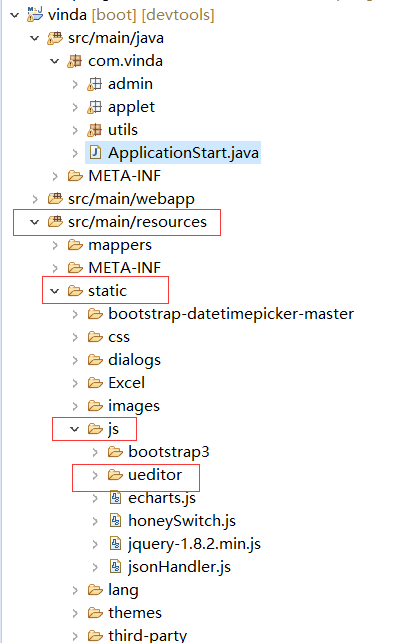Select the com.vinda package label
Viewport: 398px width, 643px height.
(x=125, y=61)
